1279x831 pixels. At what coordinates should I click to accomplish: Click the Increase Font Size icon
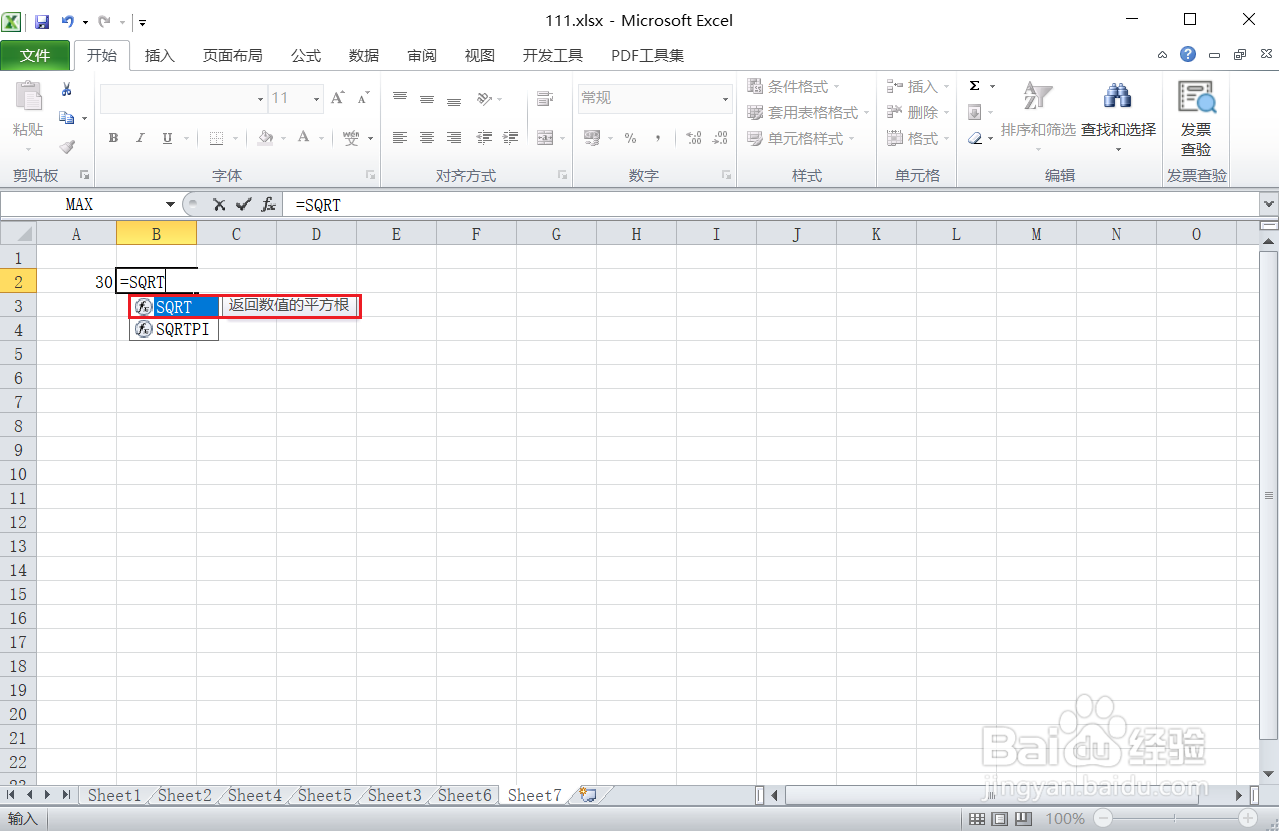pos(338,98)
